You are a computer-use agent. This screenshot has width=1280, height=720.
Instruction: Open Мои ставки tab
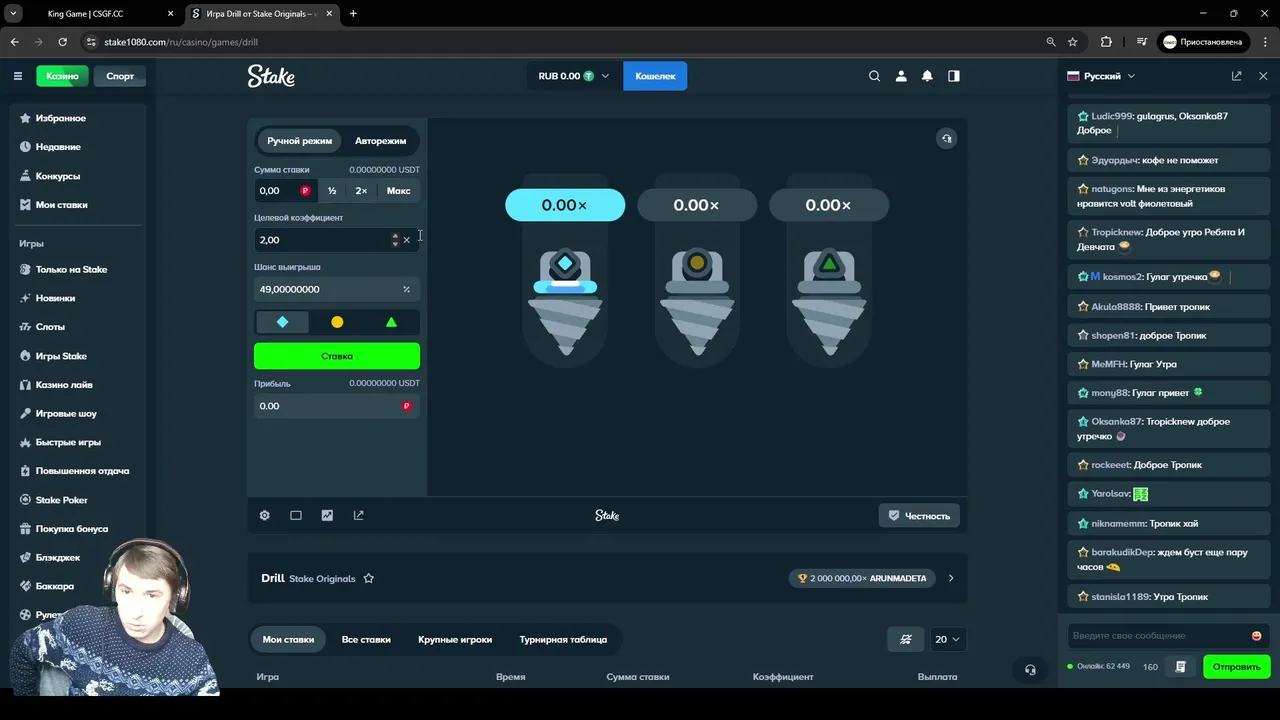pos(288,639)
